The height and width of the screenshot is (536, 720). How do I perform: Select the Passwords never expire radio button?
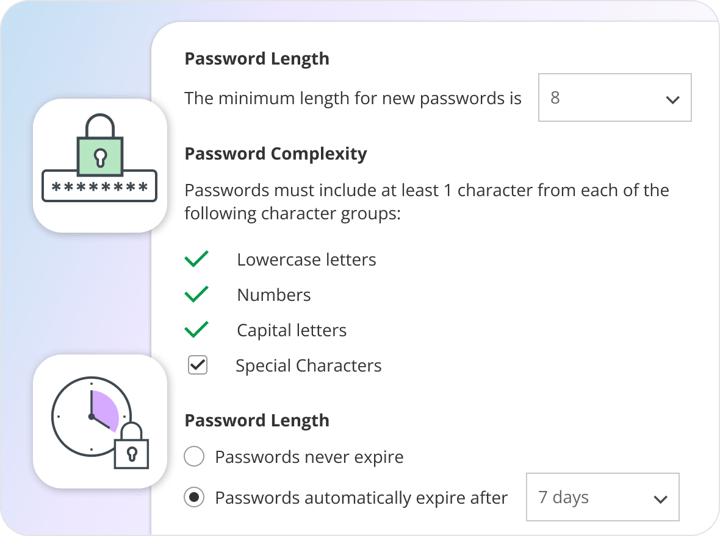pyautogui.click(x=195, y=457)
